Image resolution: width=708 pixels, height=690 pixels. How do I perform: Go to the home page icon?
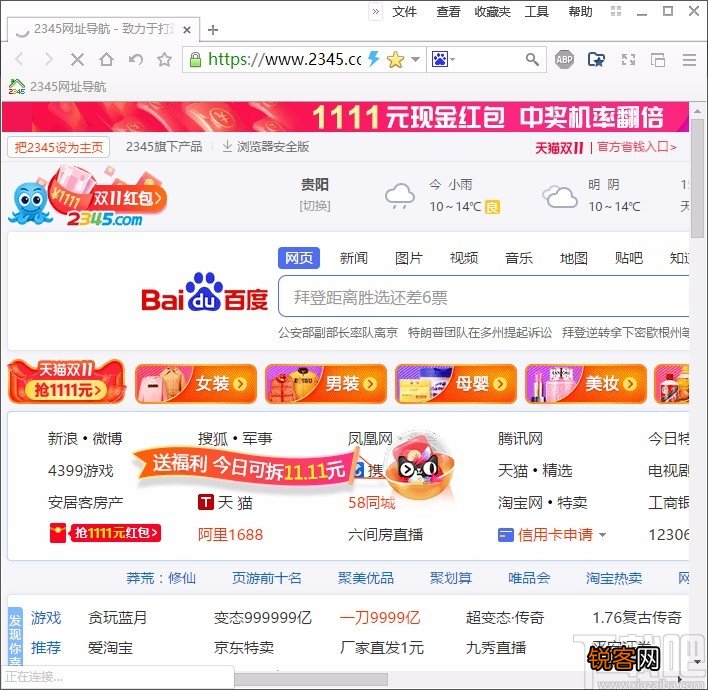(x=107, y=59)
